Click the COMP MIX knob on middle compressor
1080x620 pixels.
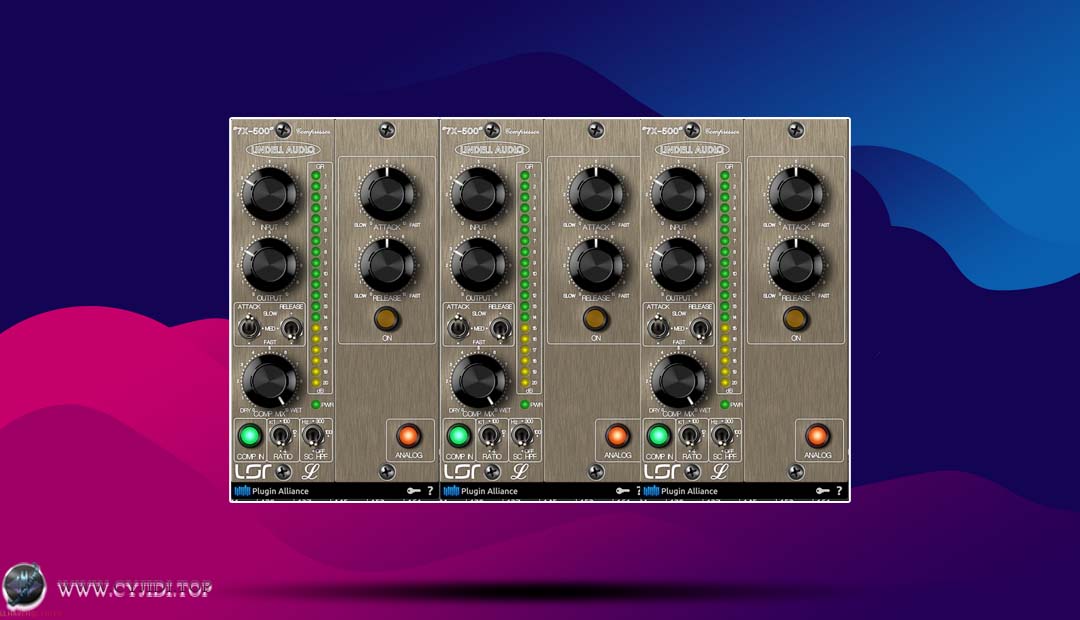pyautogui.click(x=478, y=380)
